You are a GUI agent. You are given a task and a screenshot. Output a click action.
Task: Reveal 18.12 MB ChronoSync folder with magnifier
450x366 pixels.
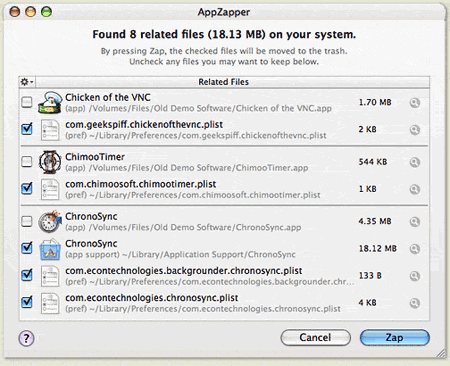pos(415,249)
